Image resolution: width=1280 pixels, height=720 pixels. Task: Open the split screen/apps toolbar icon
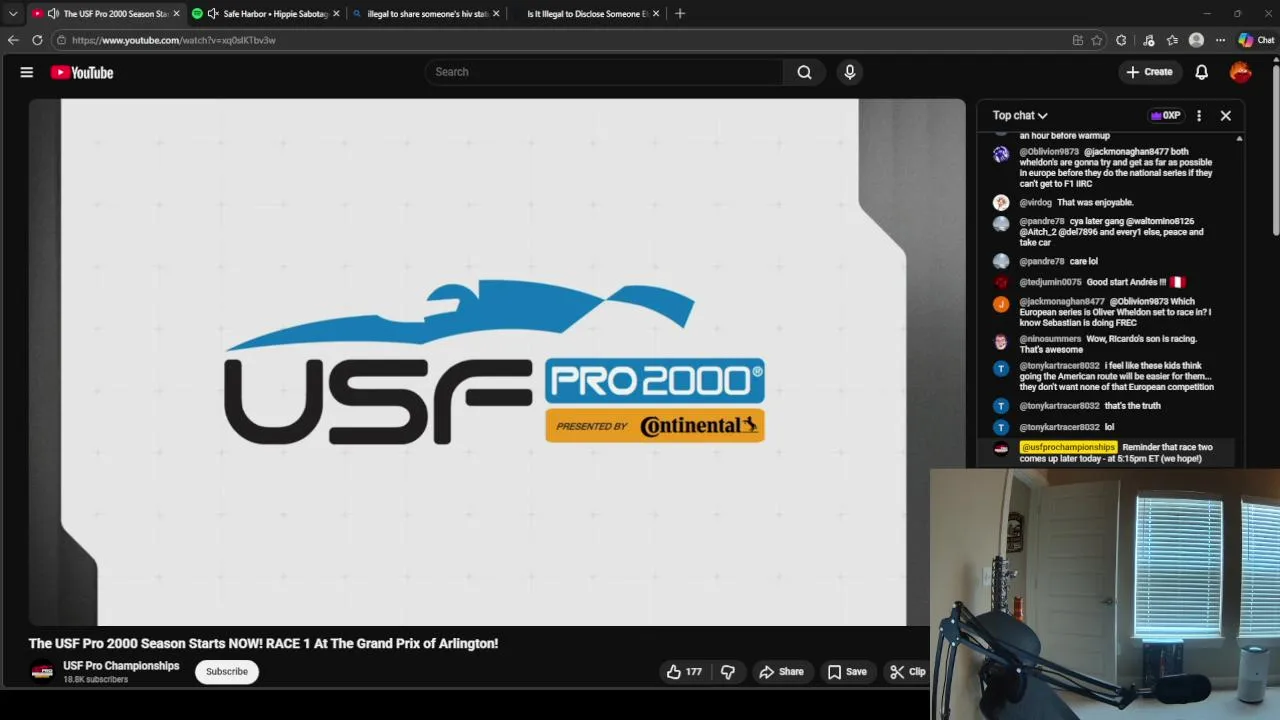(1077, 40)
